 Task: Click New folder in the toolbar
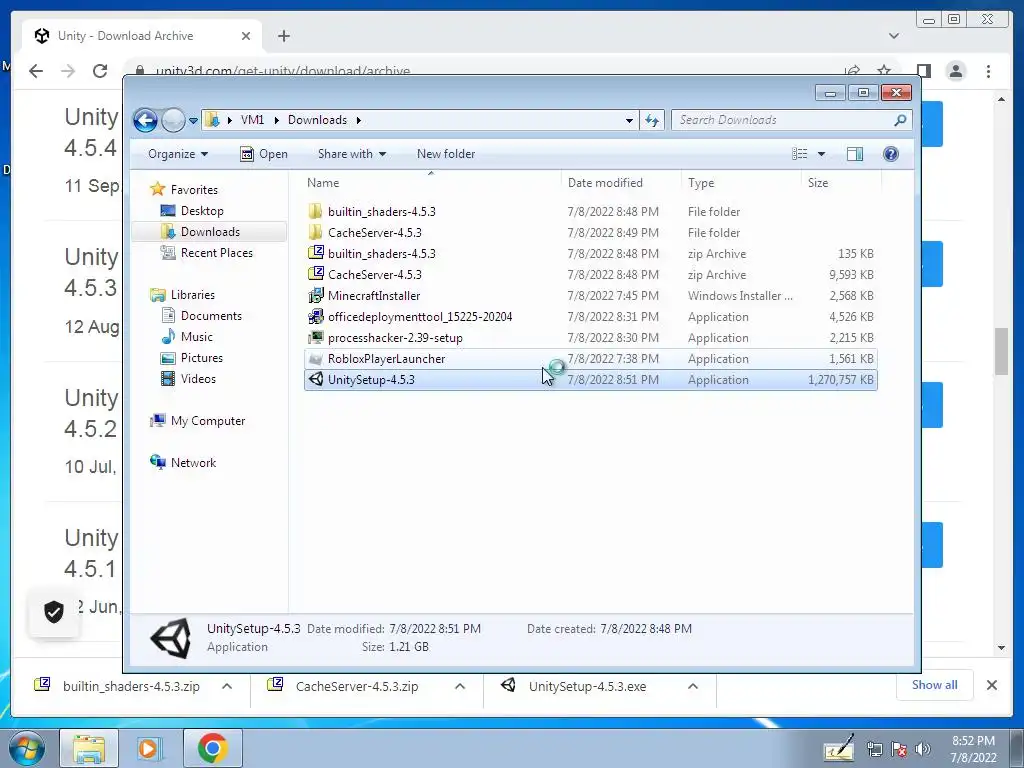(x=446, y=154)
